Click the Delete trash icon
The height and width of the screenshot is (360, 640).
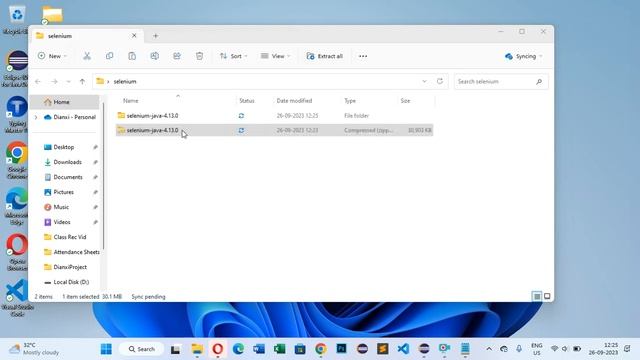pyautogui.click(x=199, y=56)
